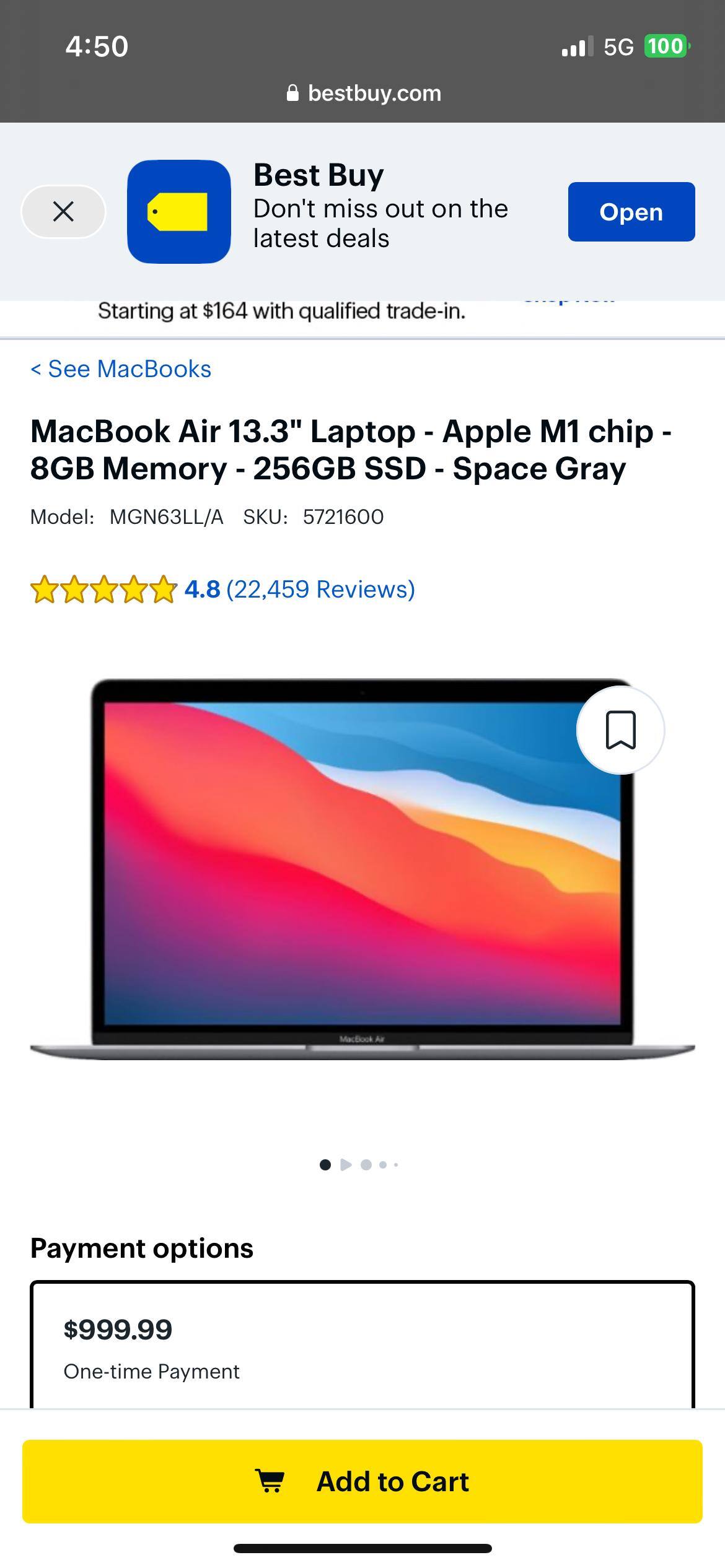
Task: Play the product video via the carousel triangle
Action: [x=346, y=1165]
